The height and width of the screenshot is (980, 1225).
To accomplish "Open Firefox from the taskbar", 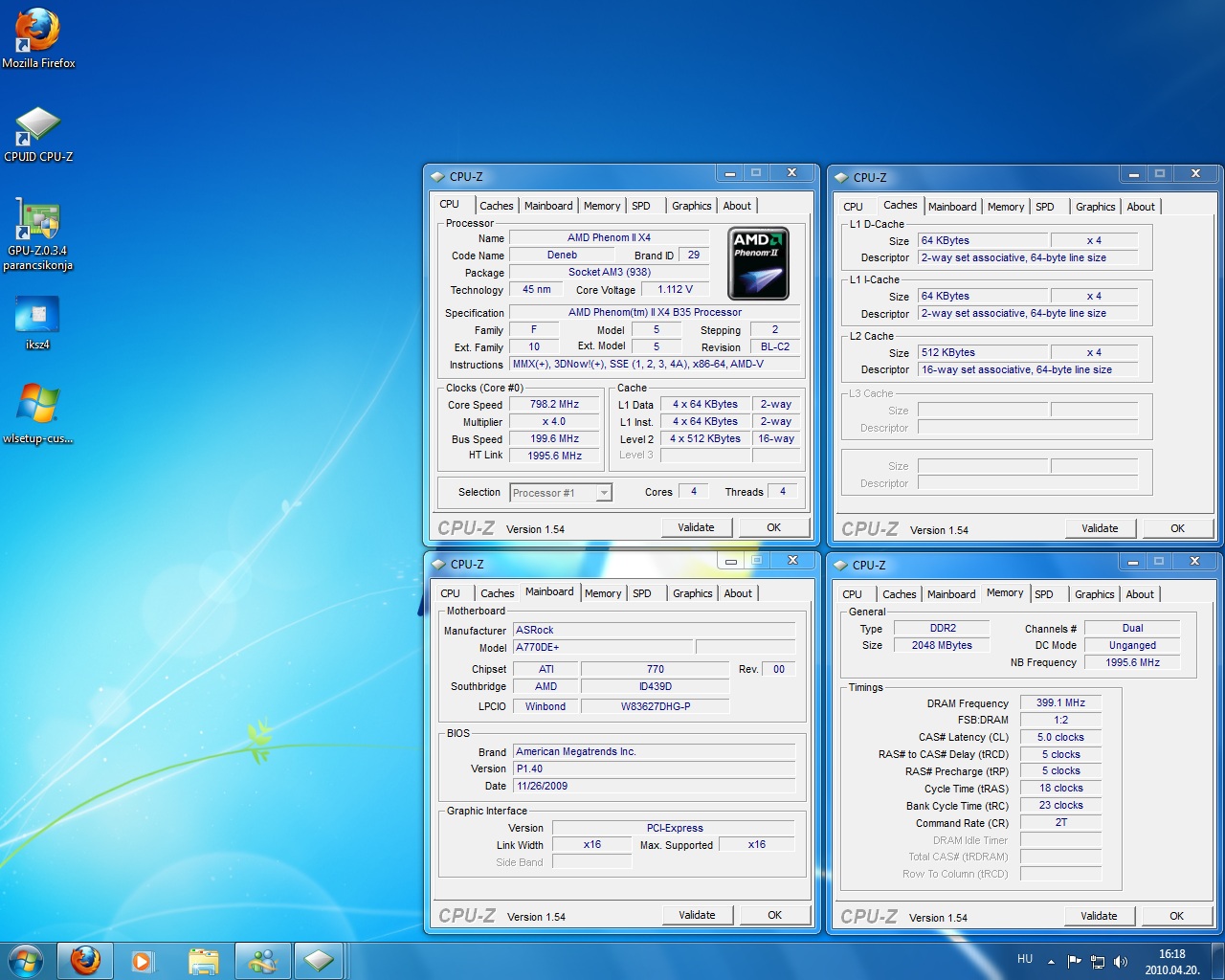I will (85, 961).
